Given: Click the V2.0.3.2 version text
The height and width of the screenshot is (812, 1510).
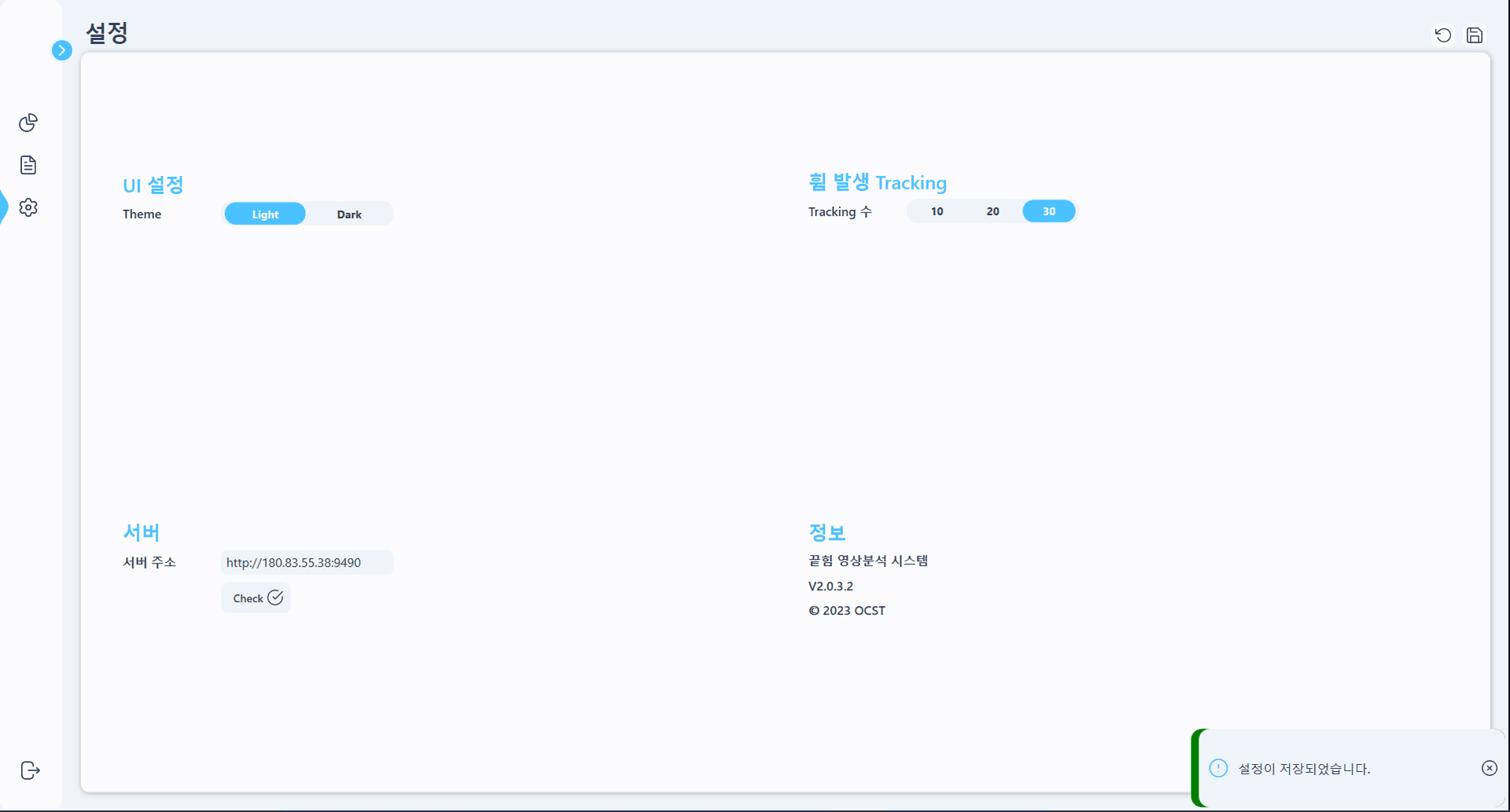Looking at the screenshot, I should [x=830, y=586].
